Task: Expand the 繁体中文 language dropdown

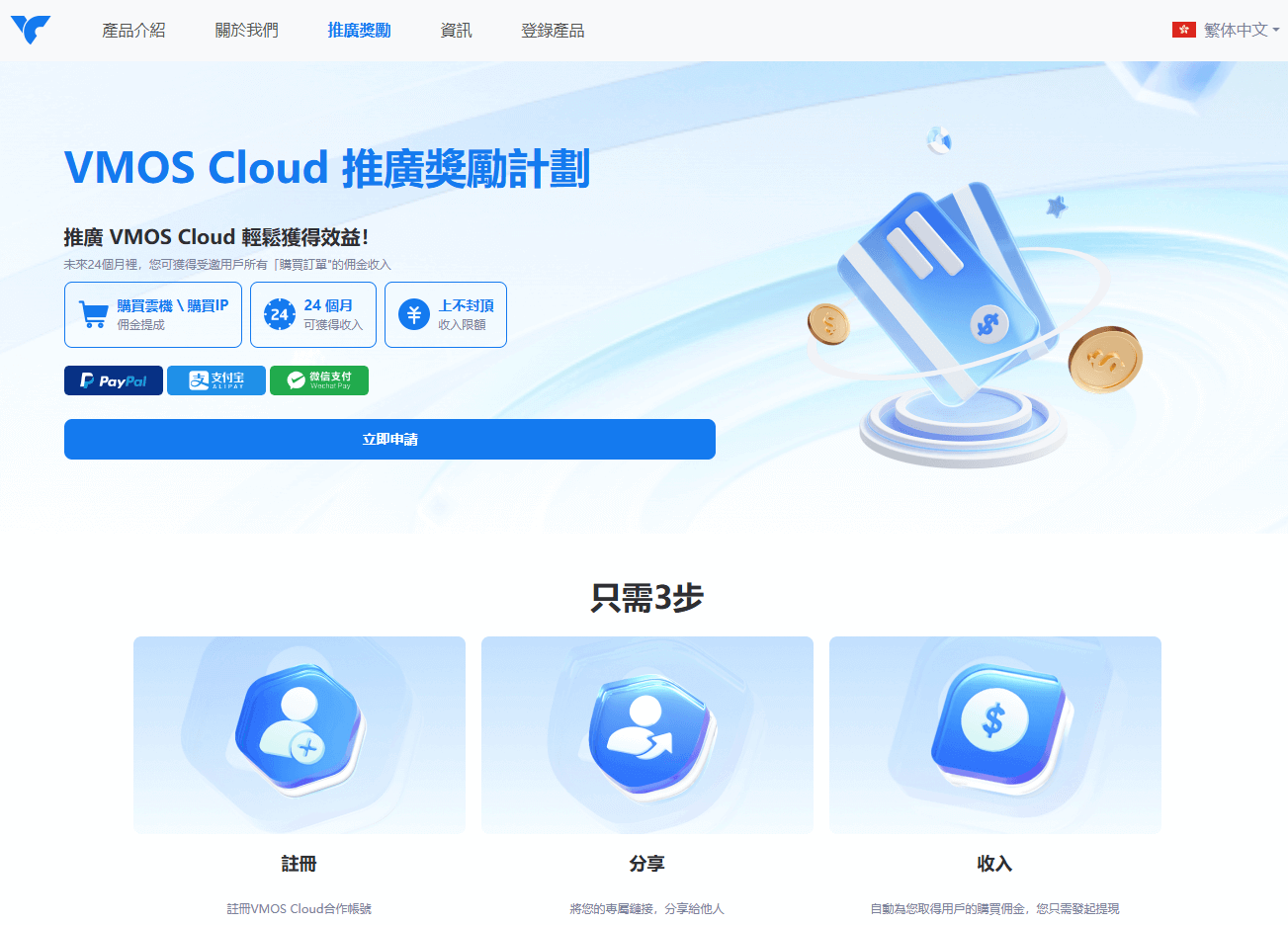Action: click(1241, 30)
